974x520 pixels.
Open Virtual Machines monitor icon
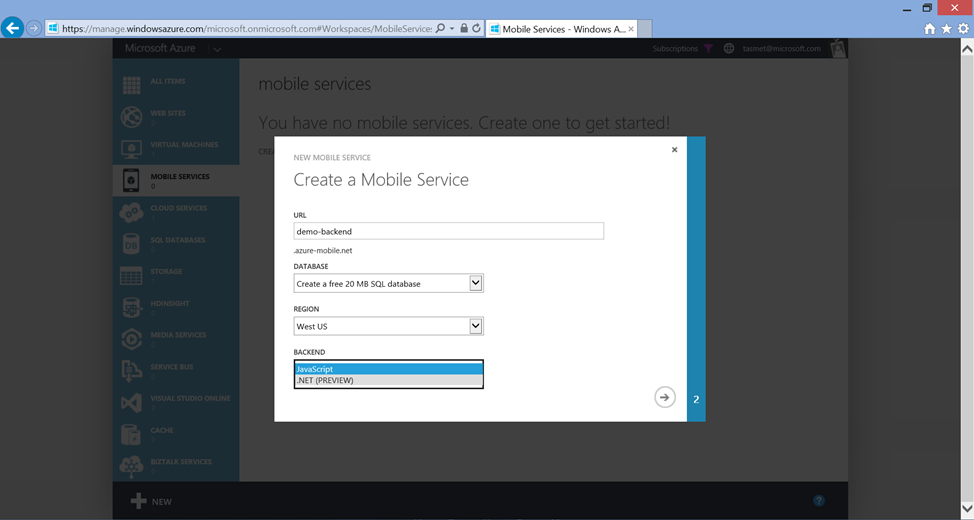coord(131,148)
